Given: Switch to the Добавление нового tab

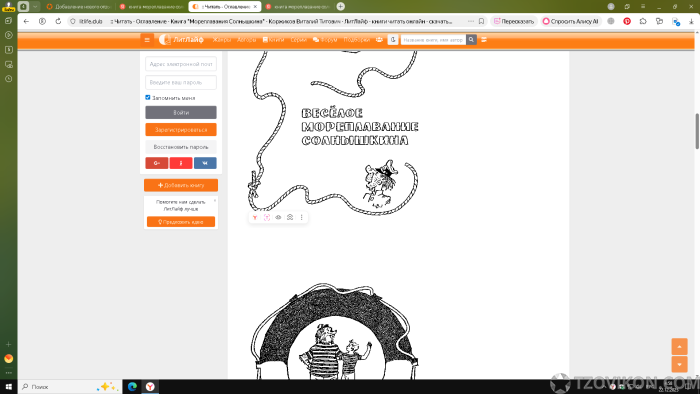Looking at the screenshot, I should click(x=79, y=7).
